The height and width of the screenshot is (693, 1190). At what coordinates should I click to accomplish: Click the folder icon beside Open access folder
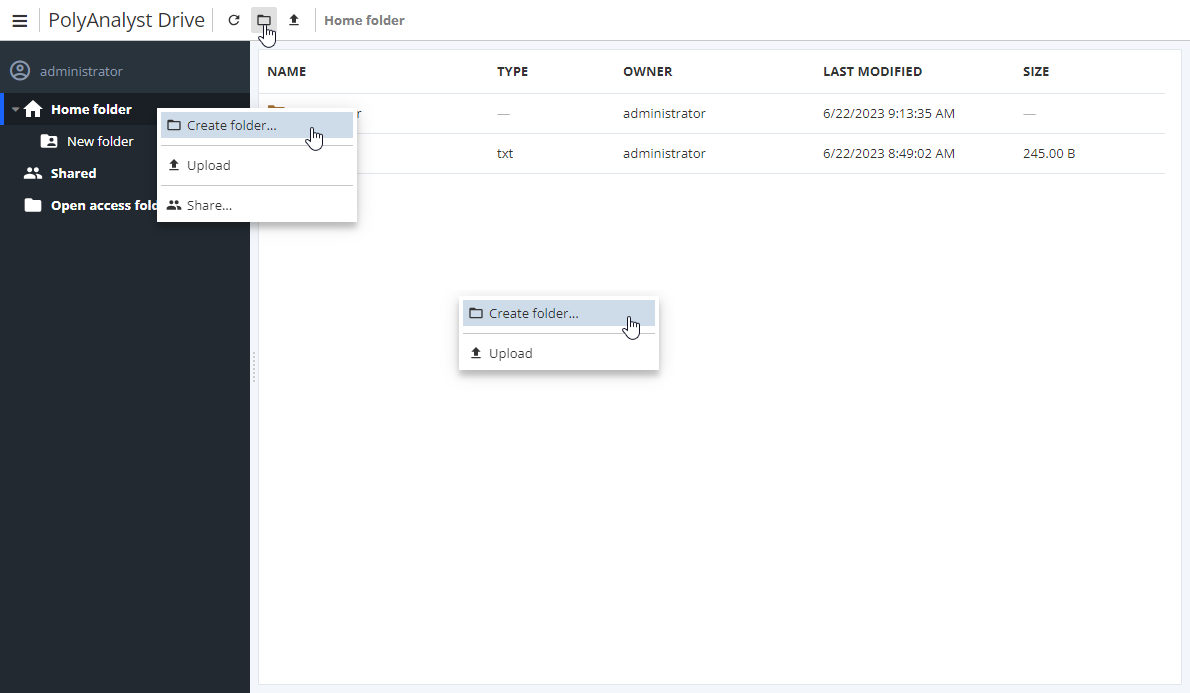pos(32,205)
